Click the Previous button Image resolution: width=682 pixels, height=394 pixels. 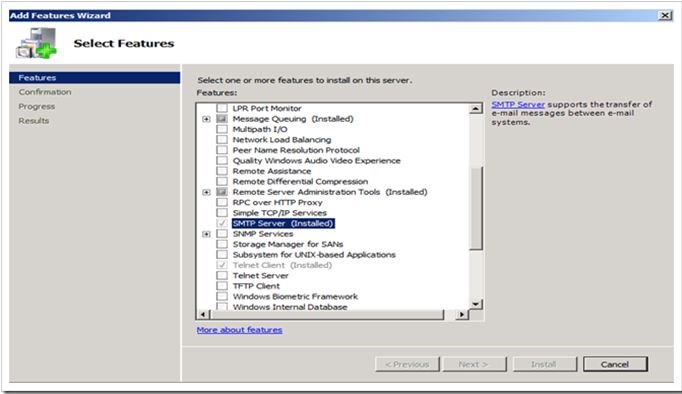coord(407,364)
